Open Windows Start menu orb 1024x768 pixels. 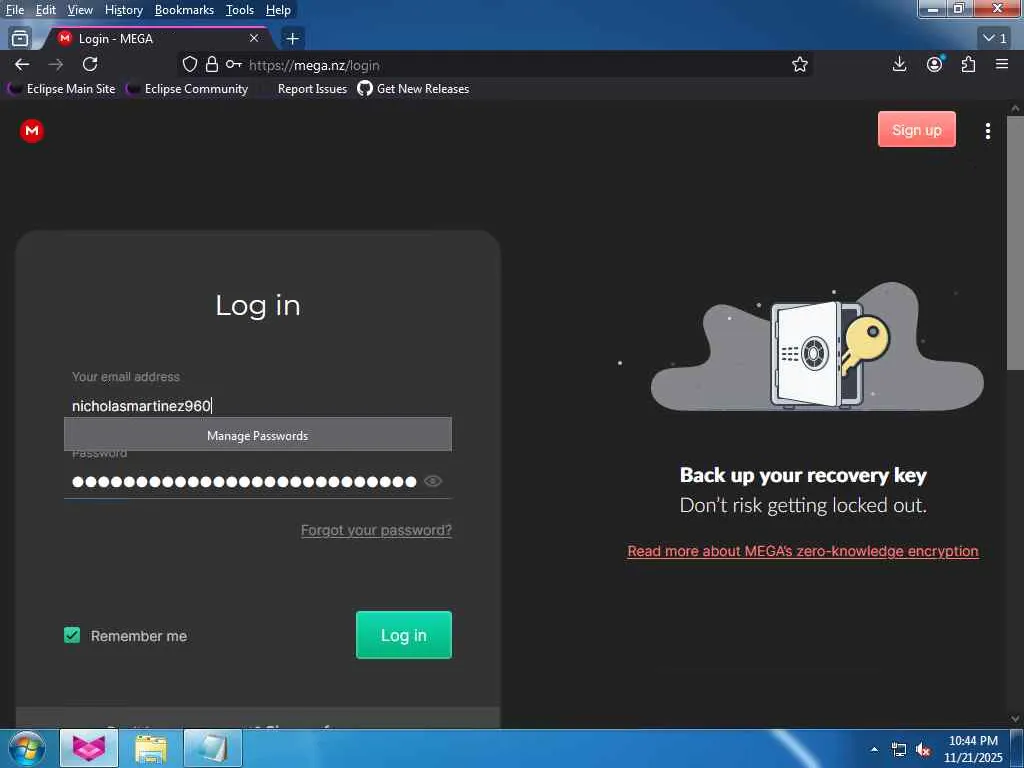[26, 748]
